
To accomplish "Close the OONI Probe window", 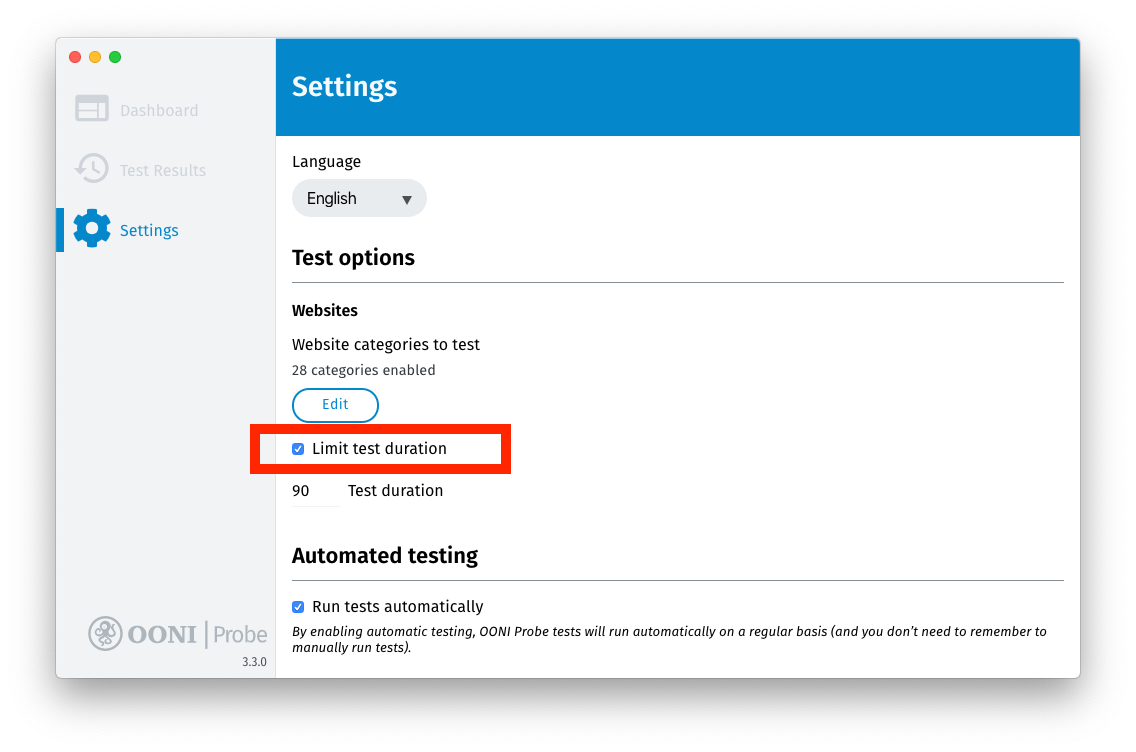I will point(75,57).
